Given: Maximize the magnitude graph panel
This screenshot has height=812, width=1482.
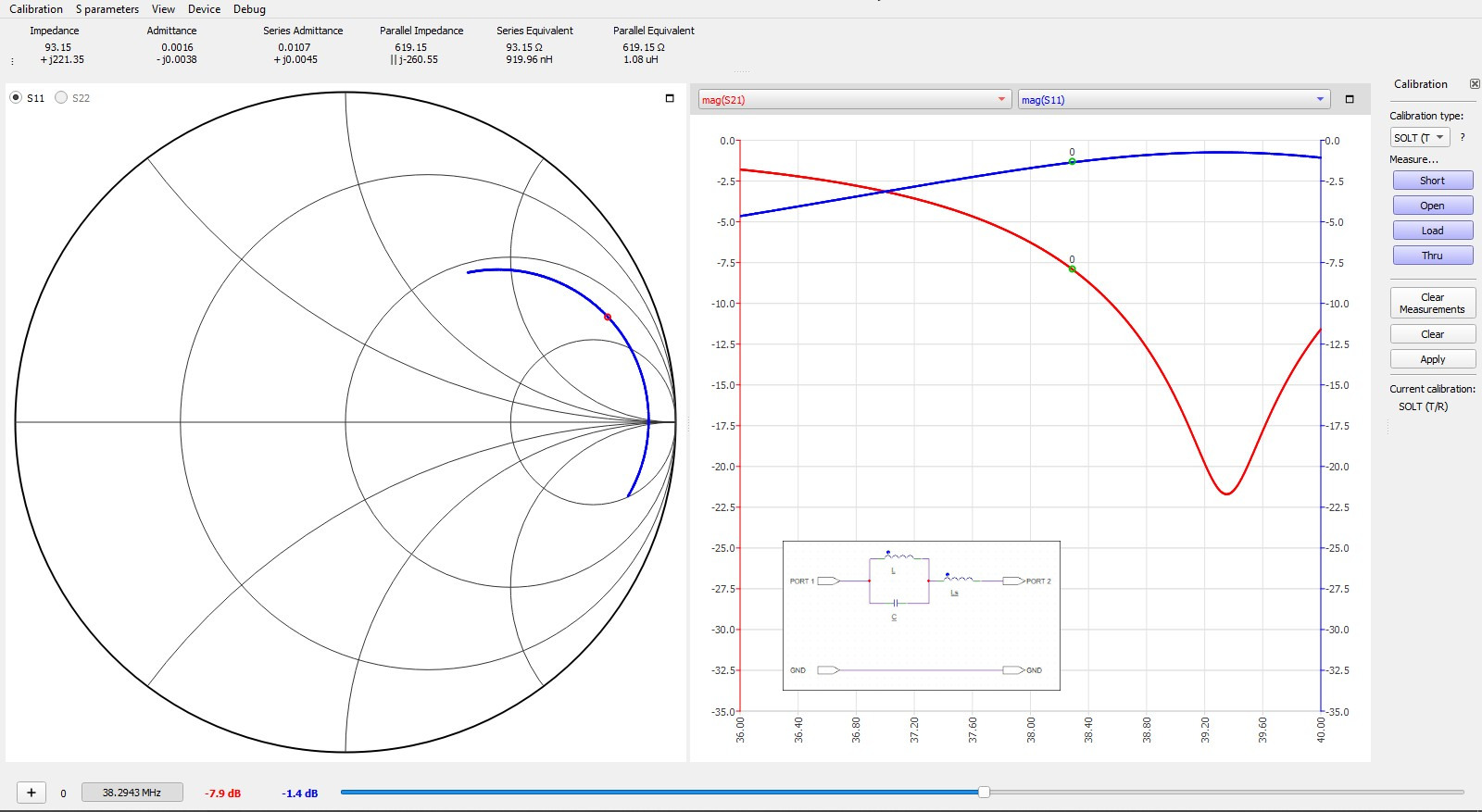Looking at the screenshot, I should point(1350,99).
